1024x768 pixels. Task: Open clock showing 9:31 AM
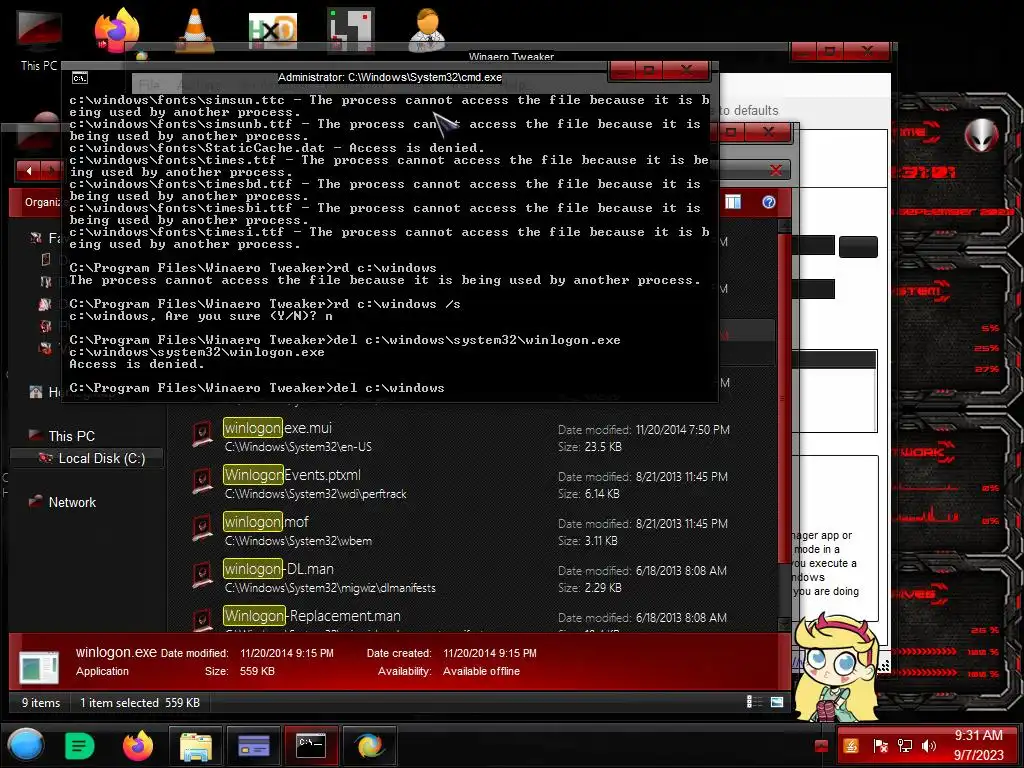coord(978,745)
